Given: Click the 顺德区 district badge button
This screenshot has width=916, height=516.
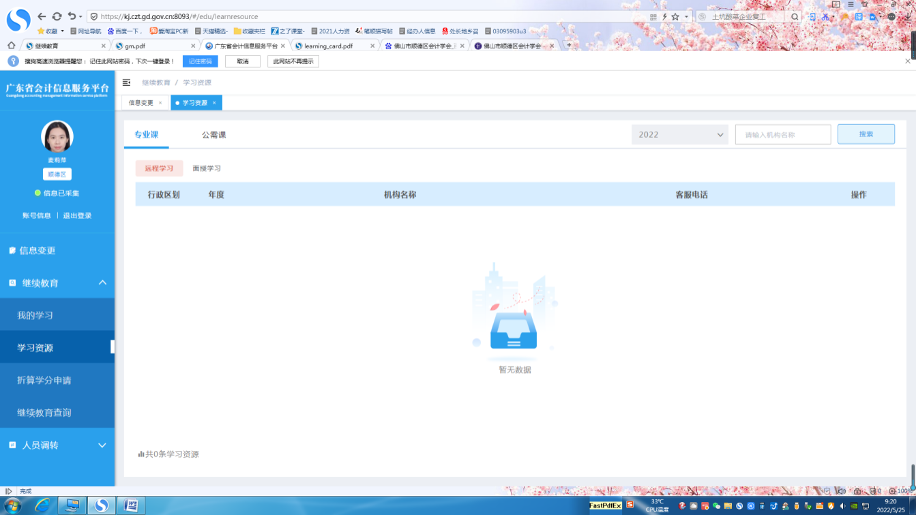Looking at the screenshot, I should [x=57, y=174].
